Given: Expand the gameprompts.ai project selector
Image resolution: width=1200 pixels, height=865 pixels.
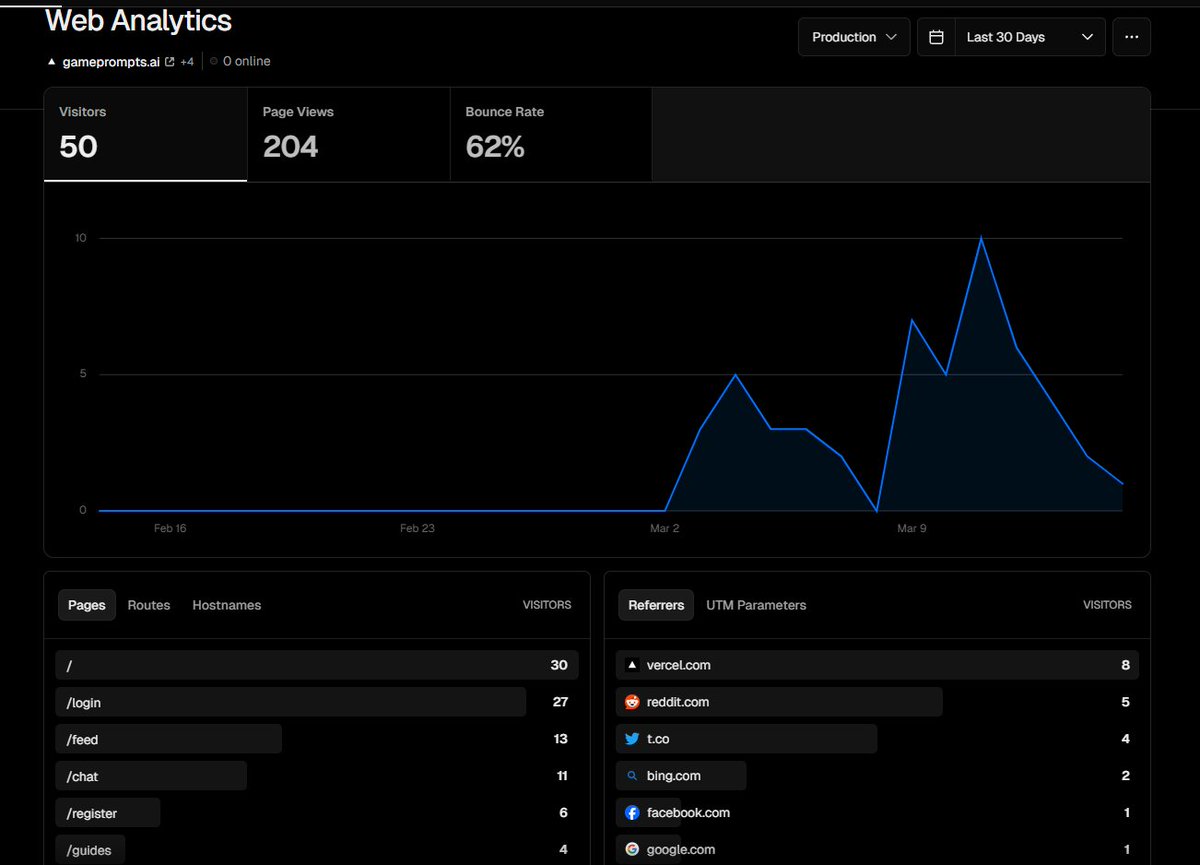Looking at the screenshot, I should click(107, 61).
